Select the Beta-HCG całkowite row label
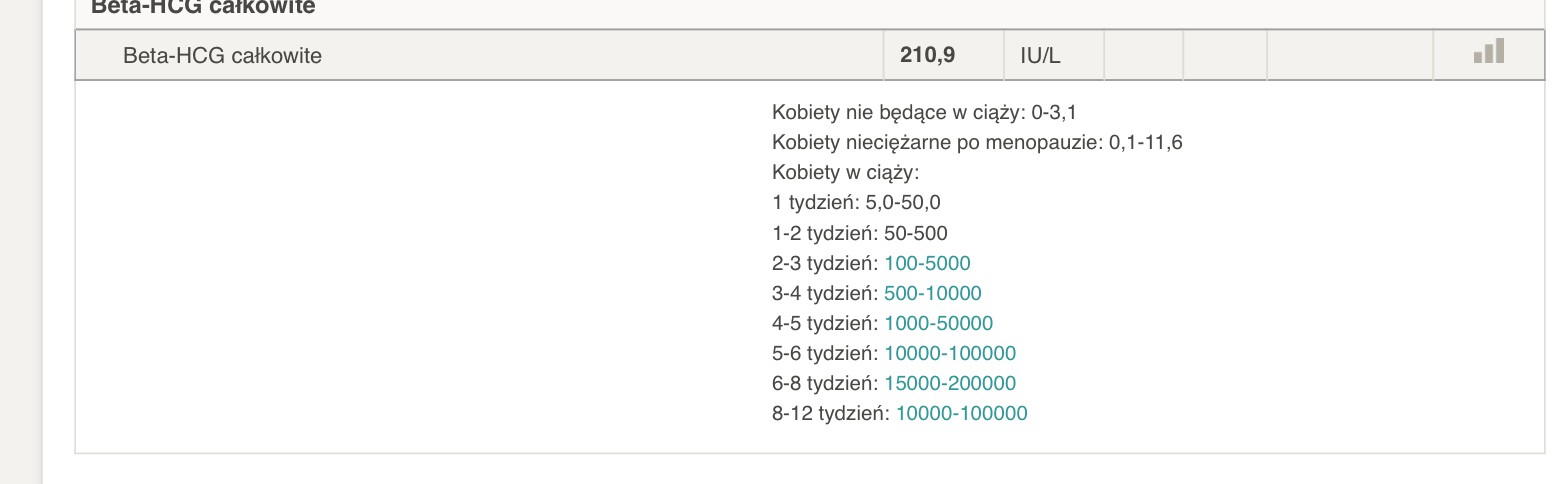This screenshot has width=1555, height=484. click(222, 56)
